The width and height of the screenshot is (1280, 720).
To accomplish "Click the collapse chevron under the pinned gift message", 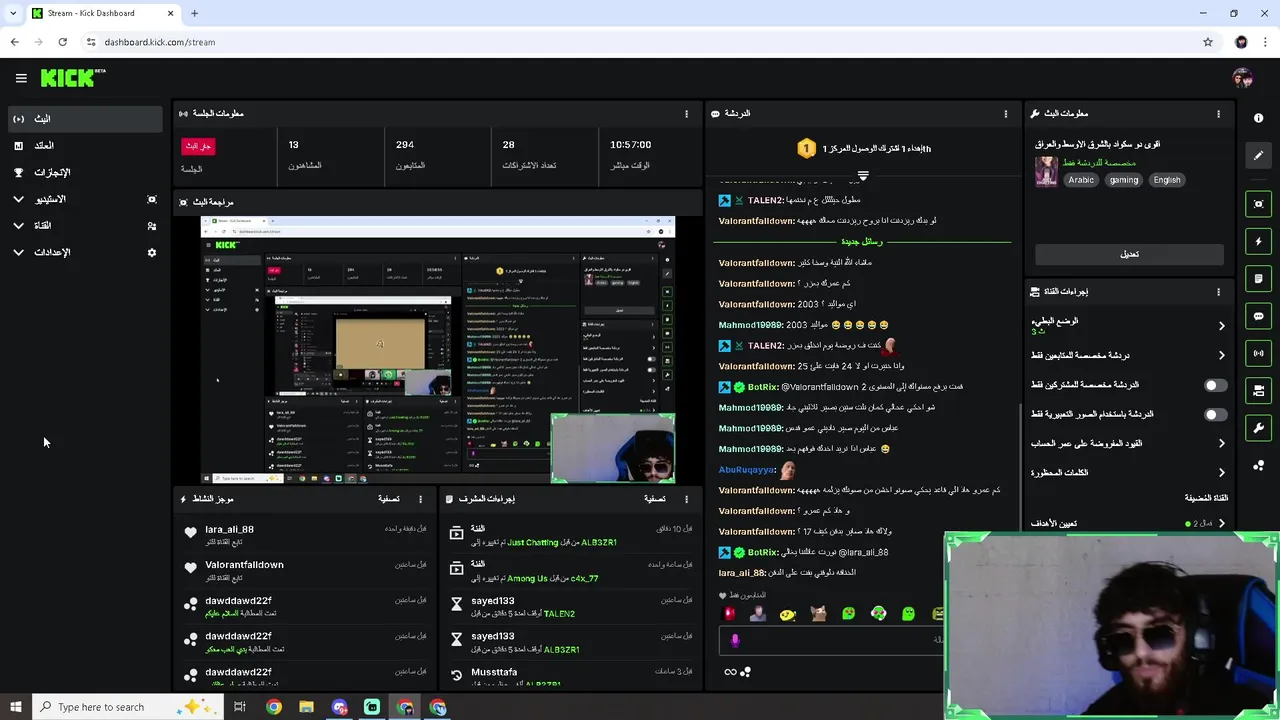I will pos(863,175).
